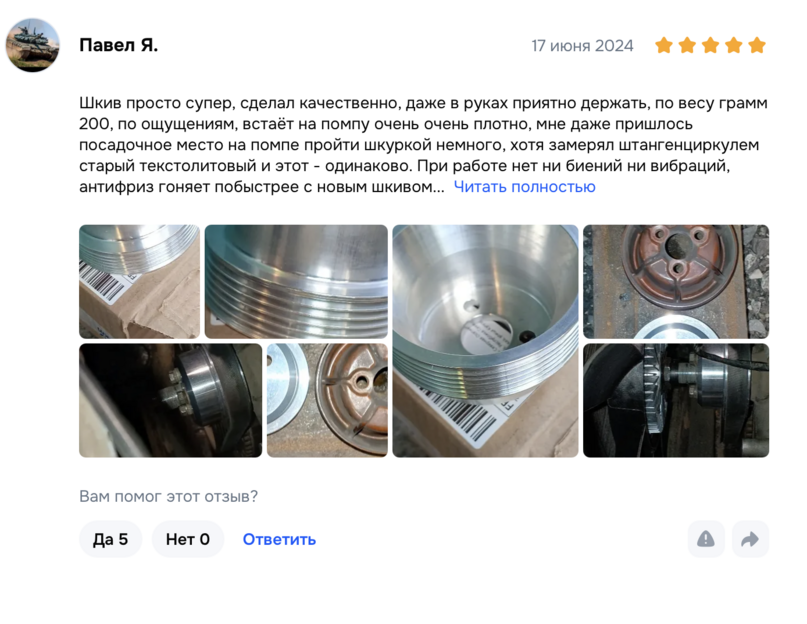Open photo comparing new and old pulleys
Image resolution: width=807 pixels, height=624 pixels.
pyautogui.click(x=327, y=401)
